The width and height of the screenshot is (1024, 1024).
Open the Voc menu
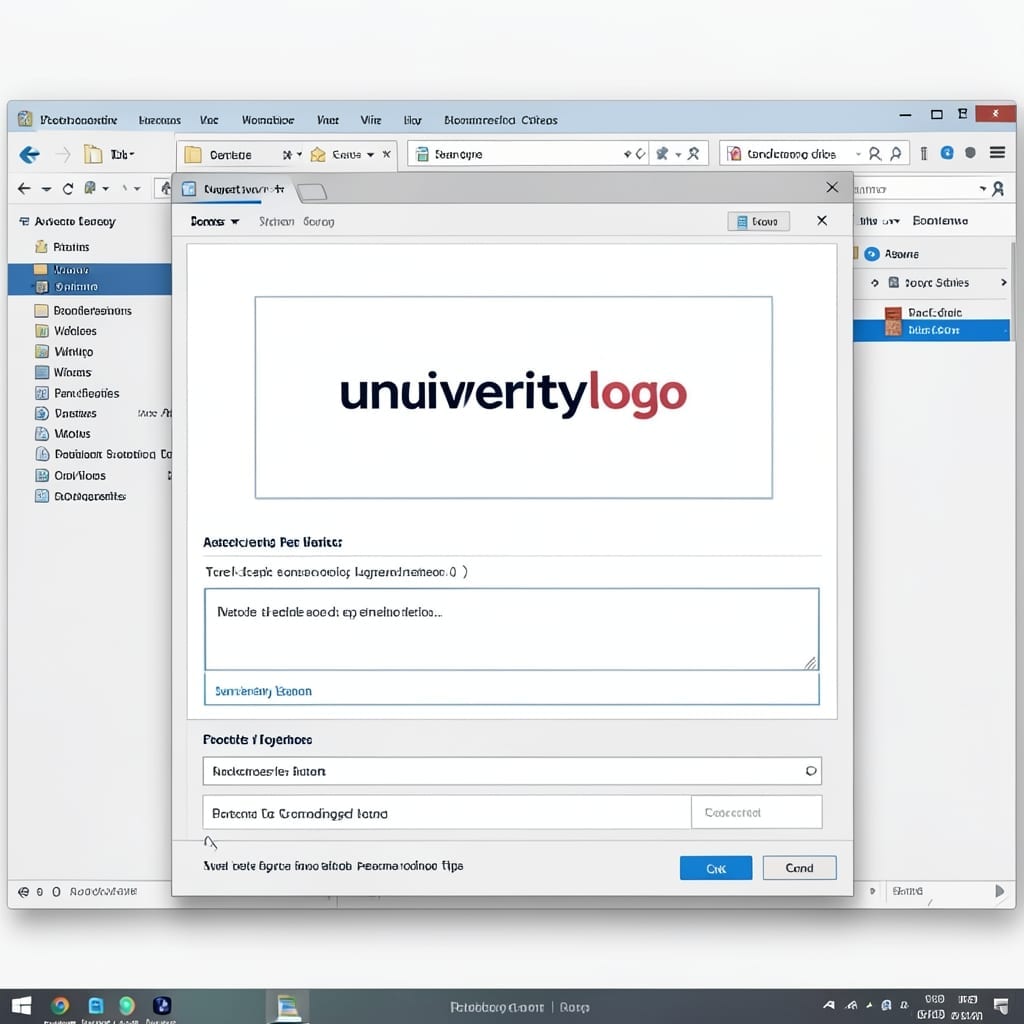(x=209, y=120)
